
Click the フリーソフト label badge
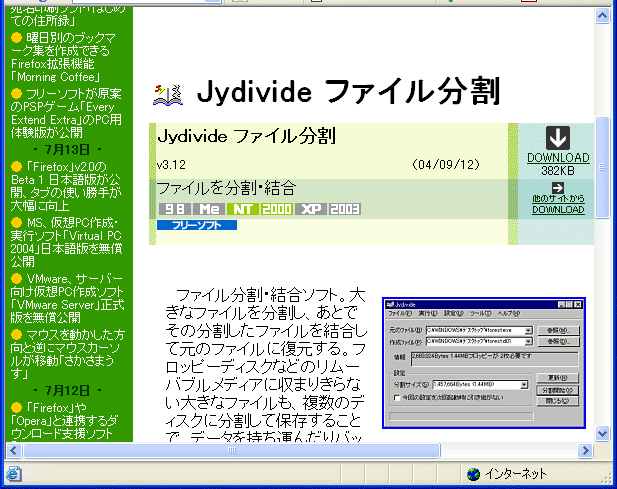pos(197,225)
